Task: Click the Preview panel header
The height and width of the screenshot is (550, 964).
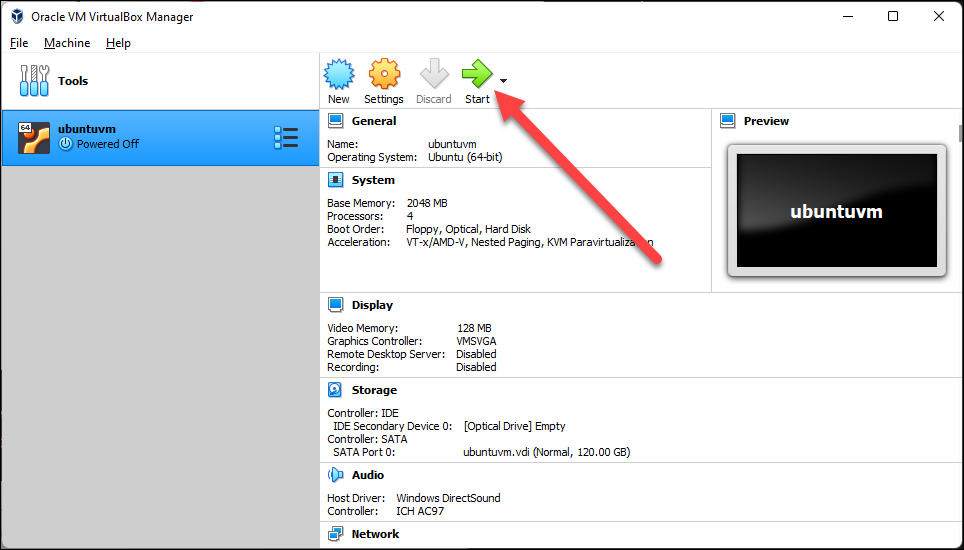Action: click(x=766, y=121)
